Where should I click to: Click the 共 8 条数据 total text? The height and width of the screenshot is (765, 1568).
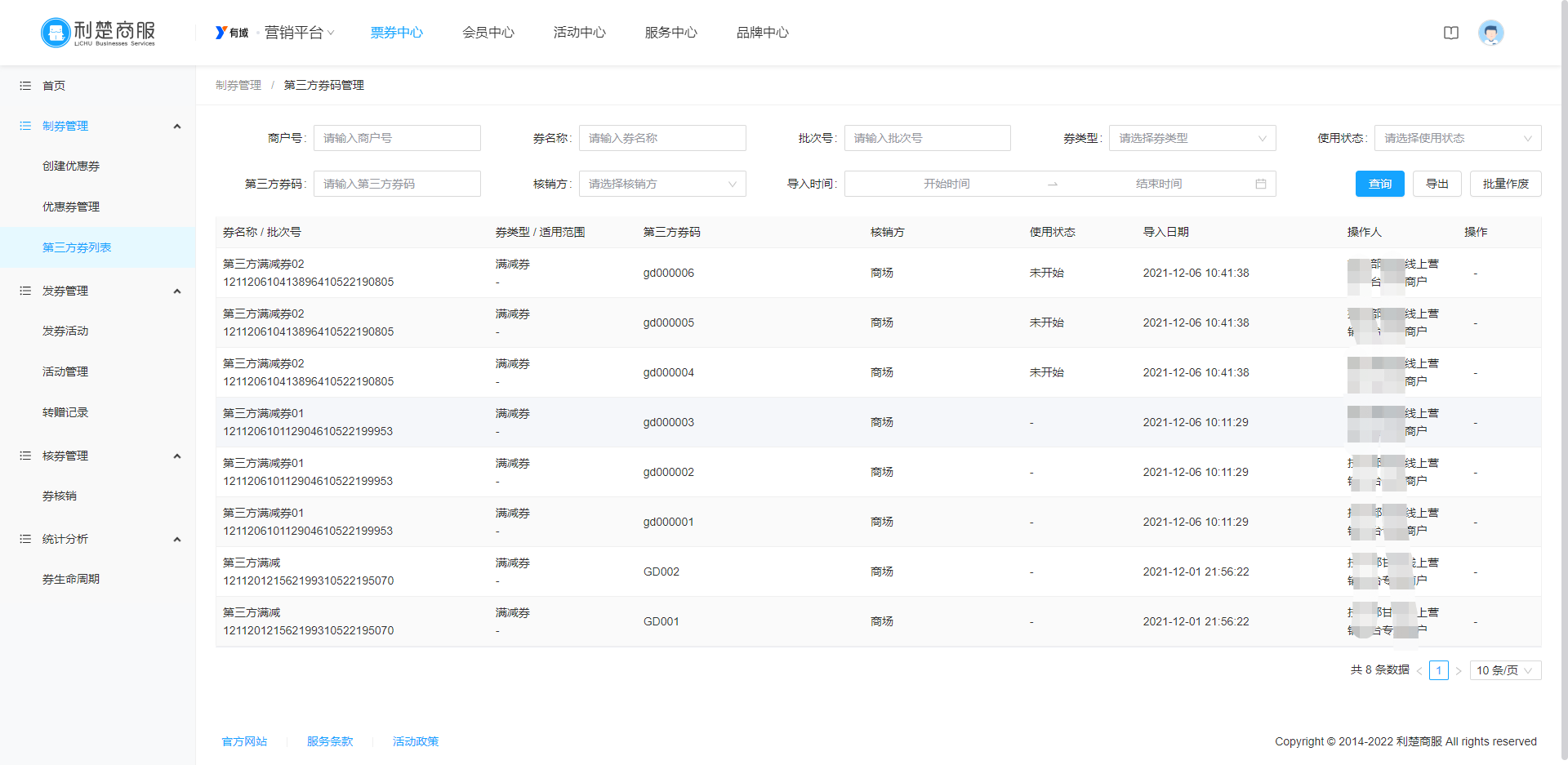(1380, 669)
